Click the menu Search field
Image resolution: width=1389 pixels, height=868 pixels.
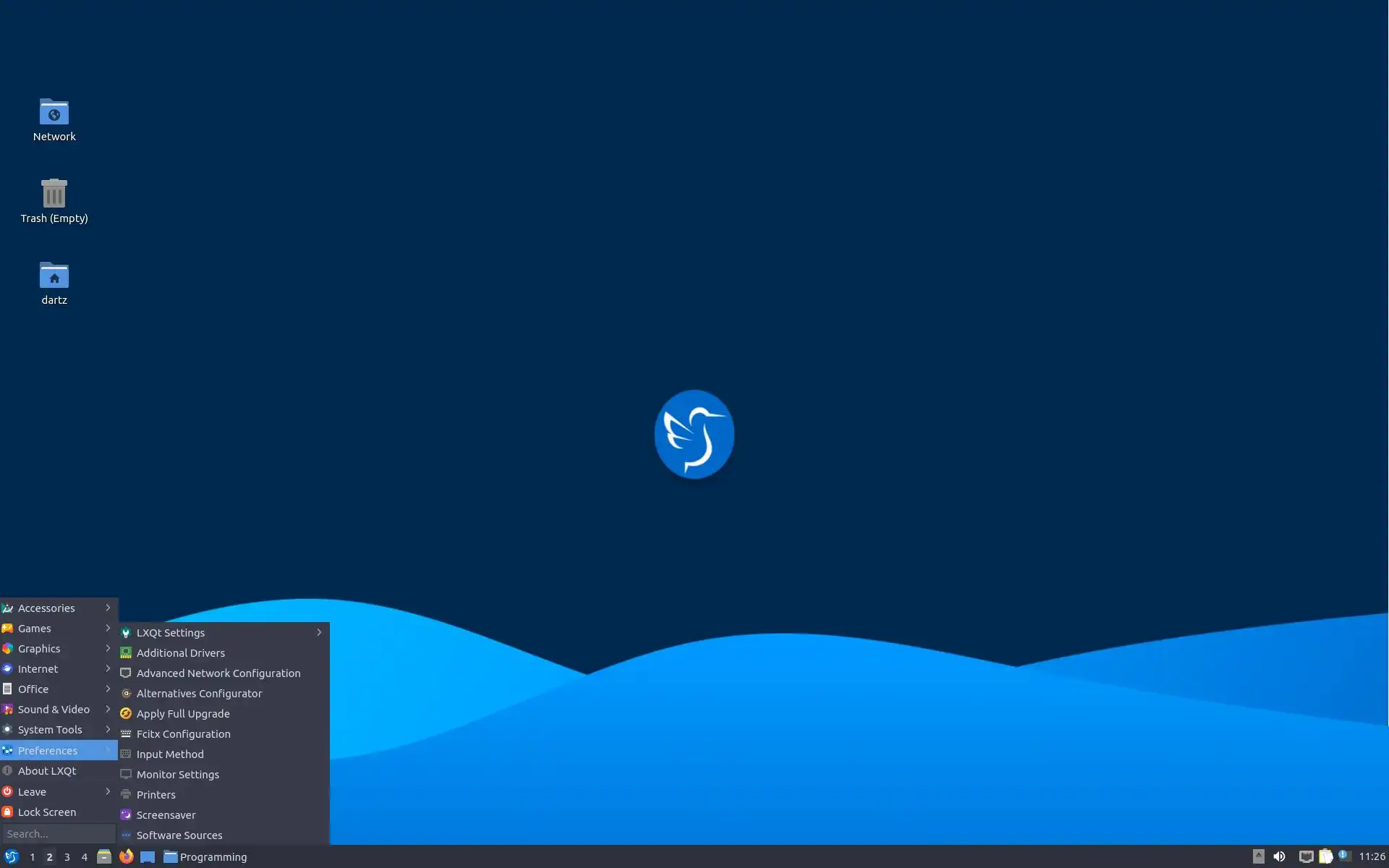pos(58,833)
